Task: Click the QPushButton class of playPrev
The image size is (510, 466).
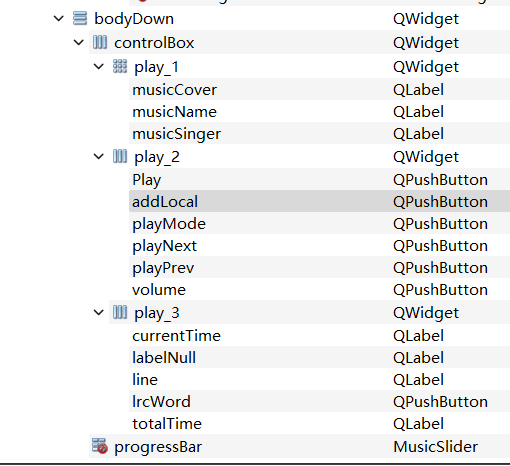Action: coord(440,267)
